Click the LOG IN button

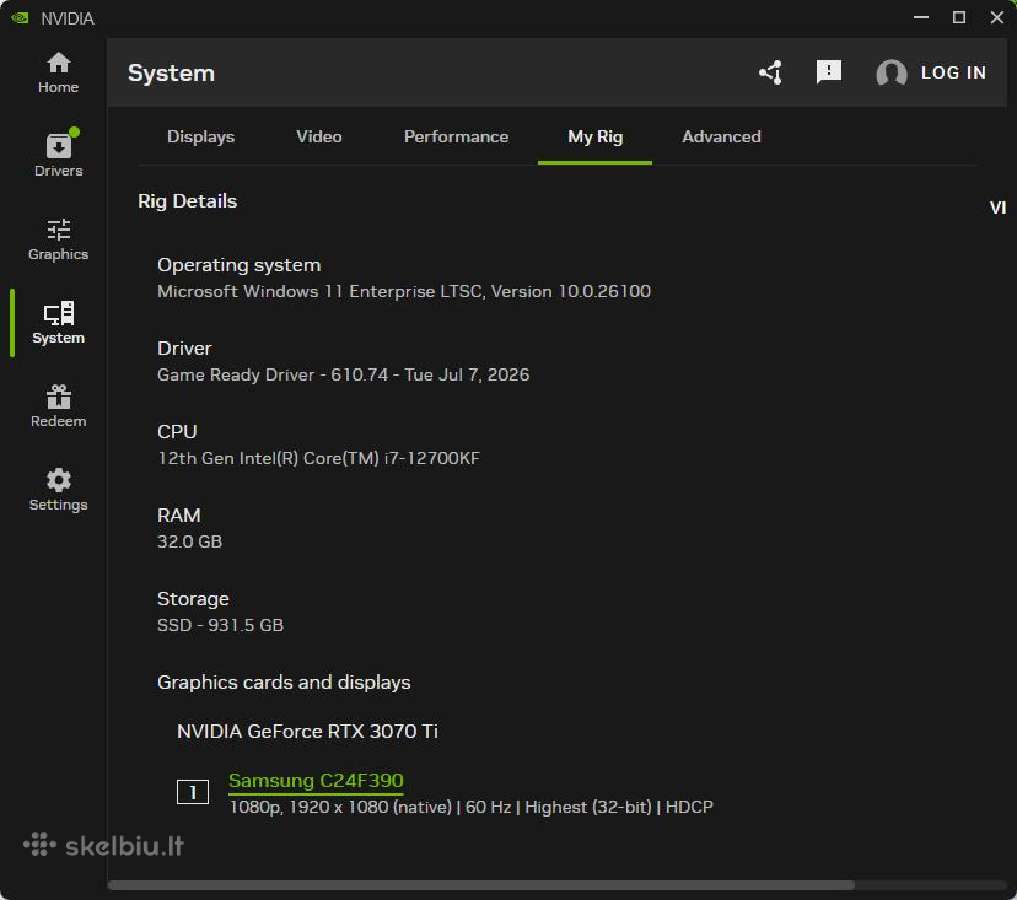tap(953, 73)
